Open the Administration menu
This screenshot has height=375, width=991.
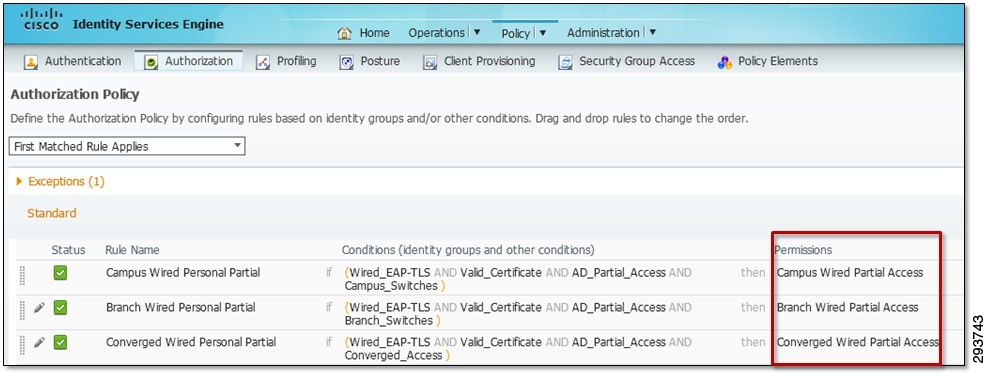coord(604,33)
